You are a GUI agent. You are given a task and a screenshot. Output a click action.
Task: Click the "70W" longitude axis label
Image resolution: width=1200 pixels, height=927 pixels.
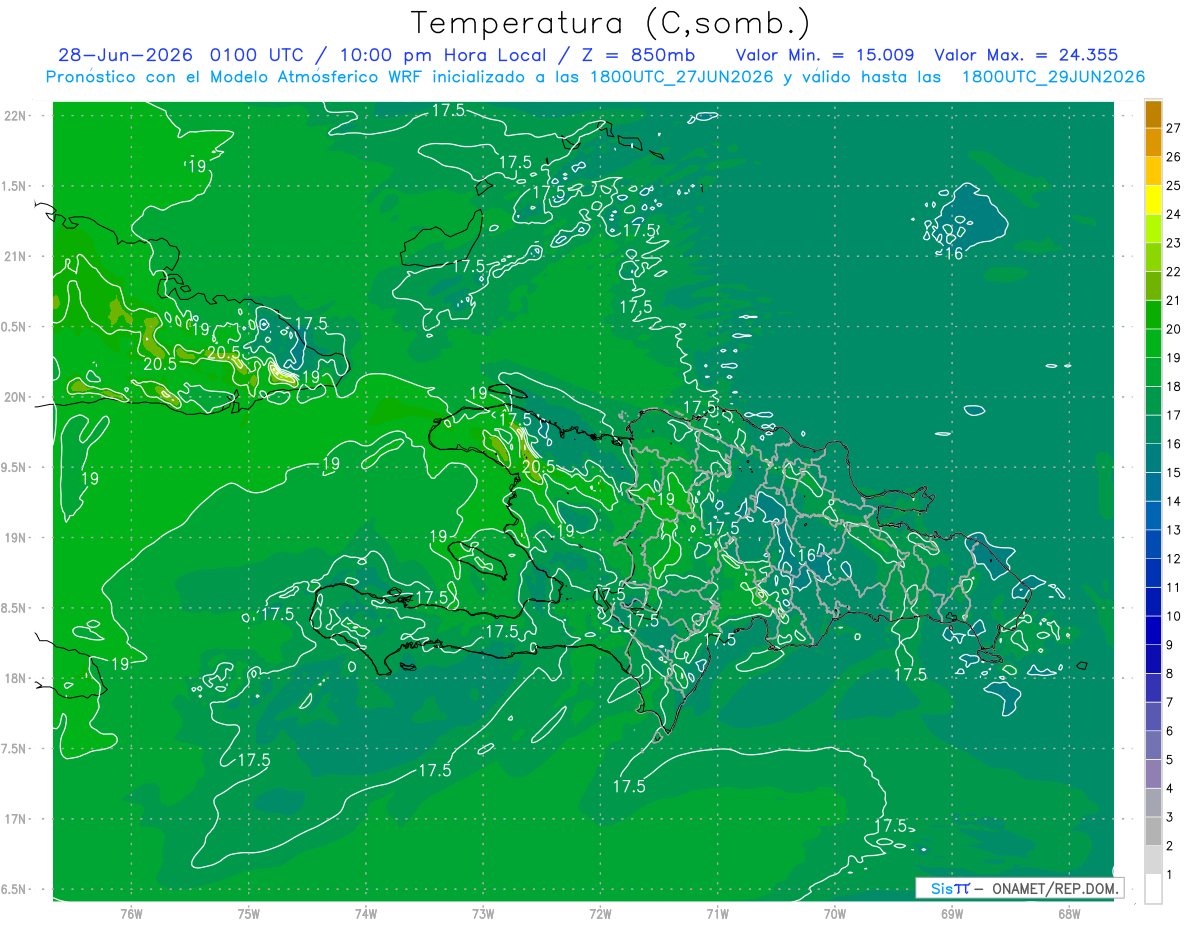click(x=834, y=914)
